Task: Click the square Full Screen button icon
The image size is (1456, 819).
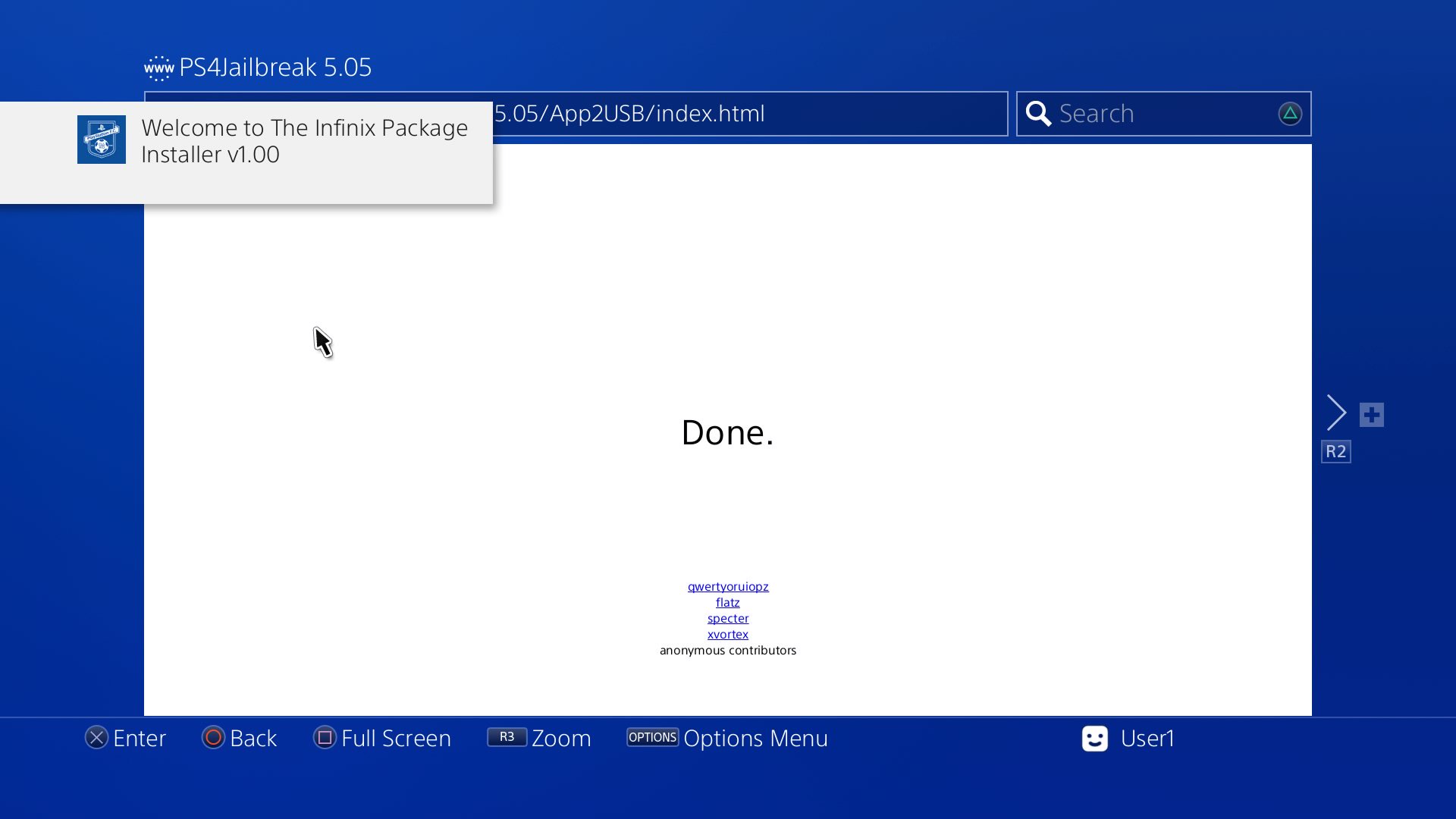Action: pos(325,737)
